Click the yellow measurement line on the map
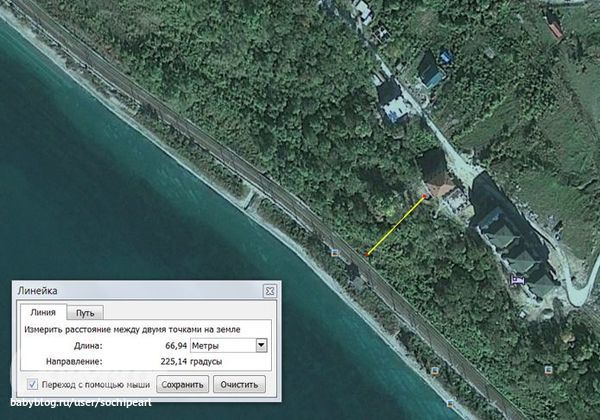The width and height of the screenshot is (600, 420). [396, 226]
